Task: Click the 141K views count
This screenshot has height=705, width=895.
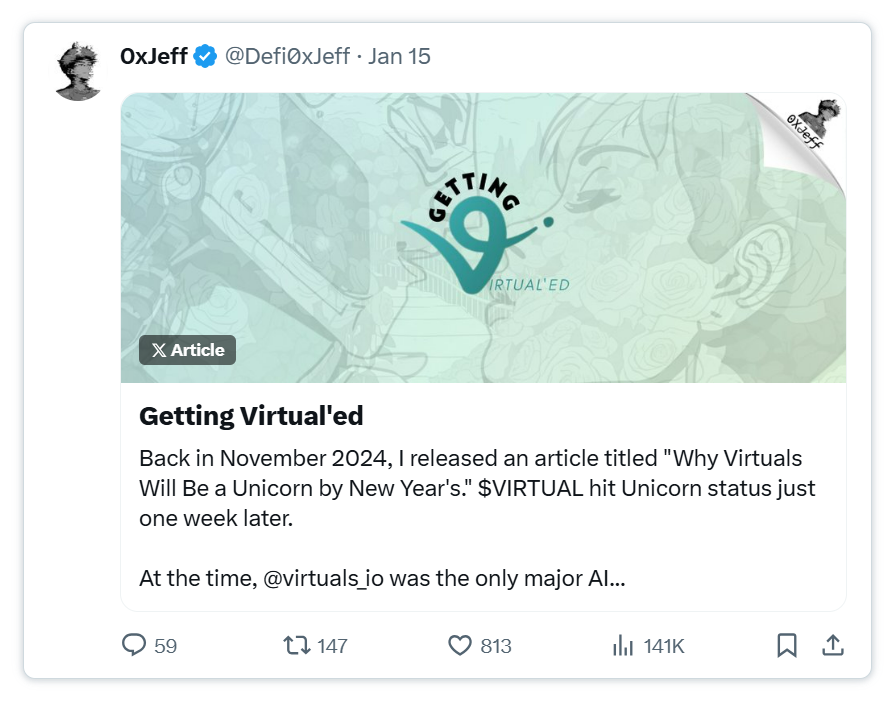Action: (x=664, y=646)
